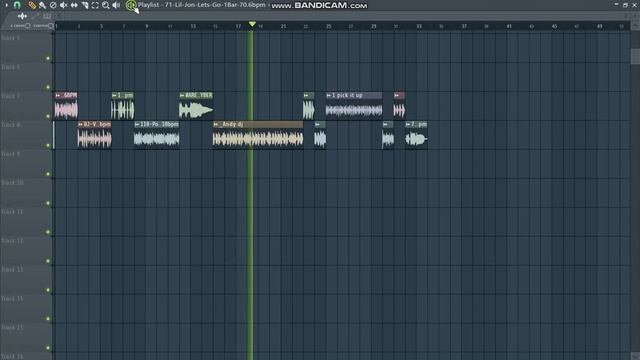This screenshot has width=640, height=360.
Task: Mute Track 10 with its green dot
Action: point(48,203)
